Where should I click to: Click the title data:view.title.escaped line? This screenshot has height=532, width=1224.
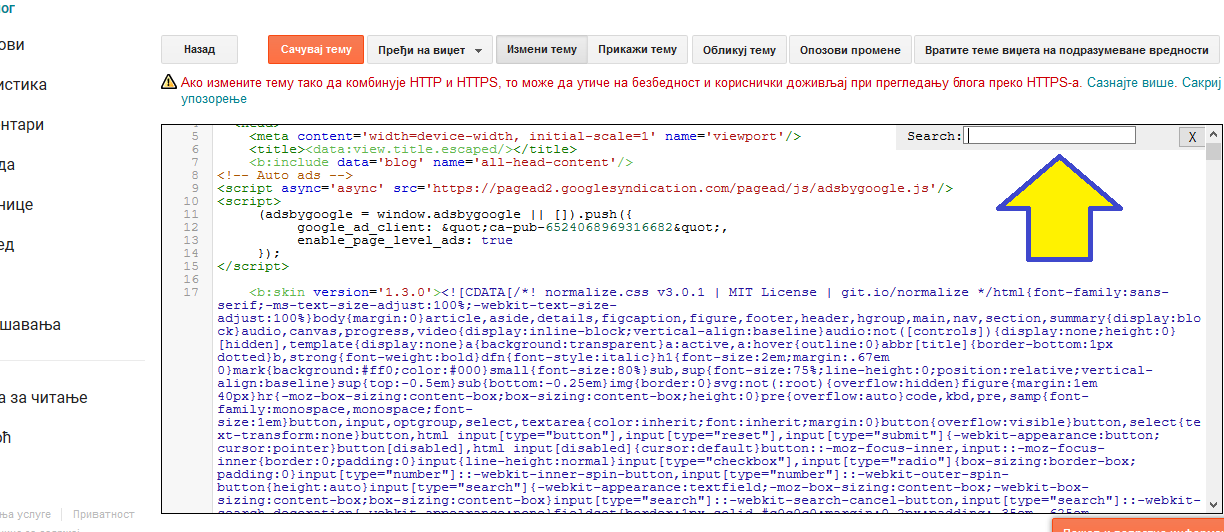pos(413,149)
